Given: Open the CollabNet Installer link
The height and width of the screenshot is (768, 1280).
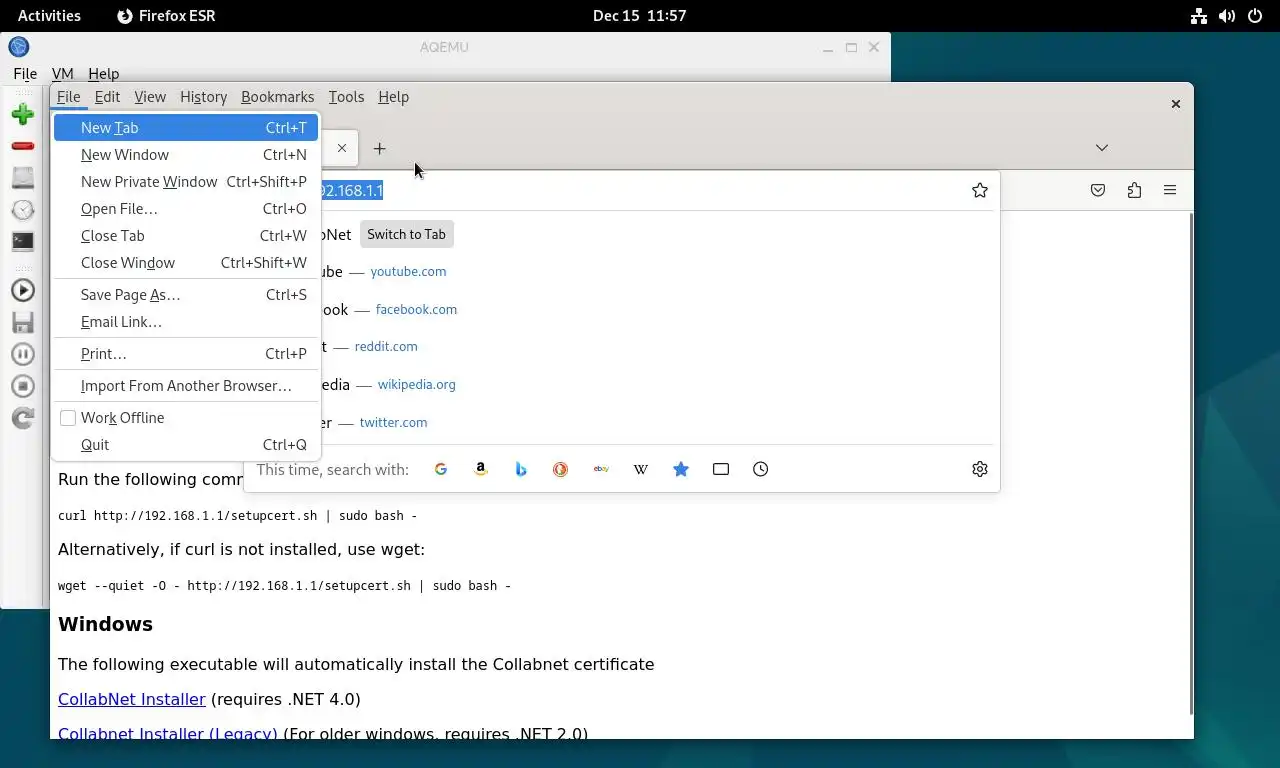Looking at the screenshot, I should click(132, 699).
